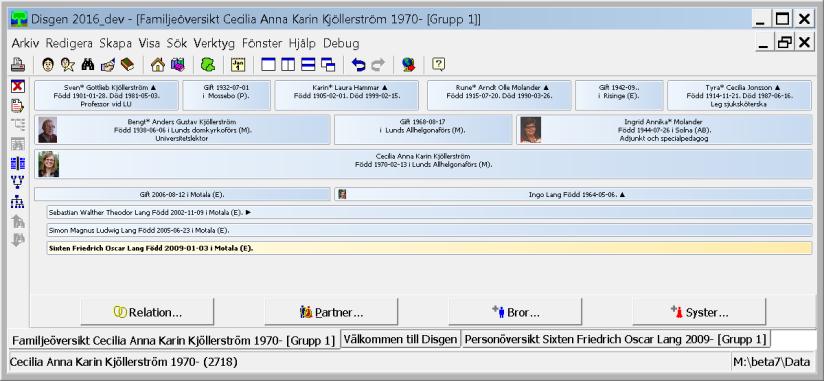Click the purple map icon in toolbar
Screen dimensions: 824x381
click(x=178, y=65)
